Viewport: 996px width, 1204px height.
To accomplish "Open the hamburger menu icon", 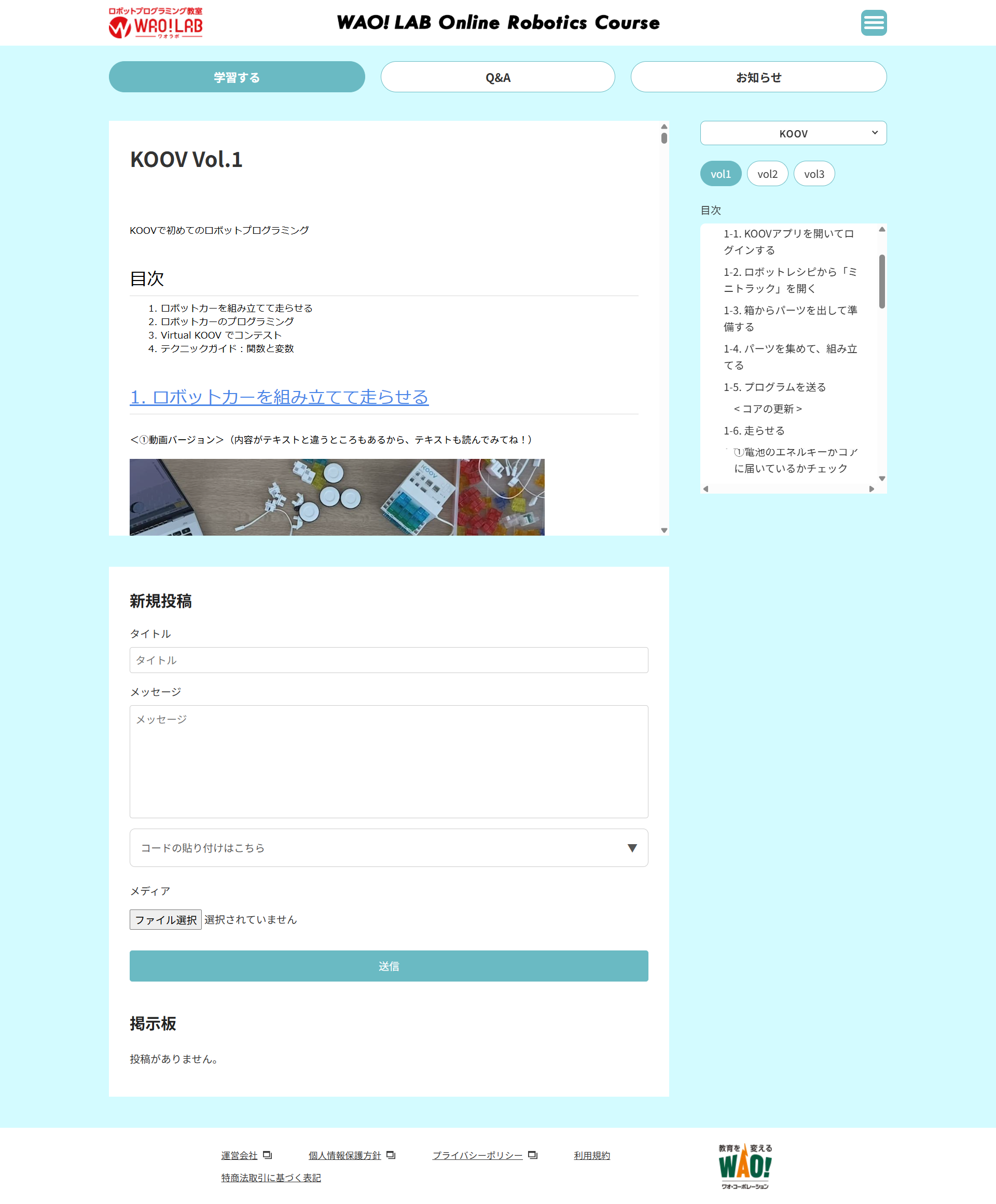I will (873, 23).
